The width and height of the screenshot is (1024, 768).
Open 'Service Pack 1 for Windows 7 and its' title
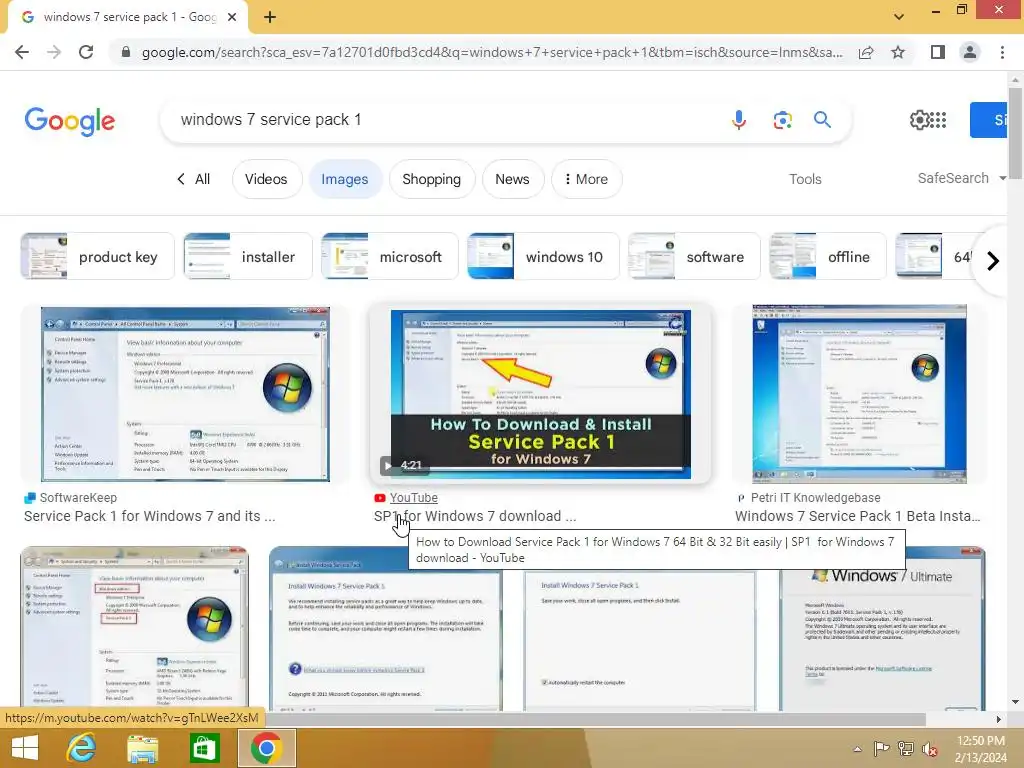150,516
